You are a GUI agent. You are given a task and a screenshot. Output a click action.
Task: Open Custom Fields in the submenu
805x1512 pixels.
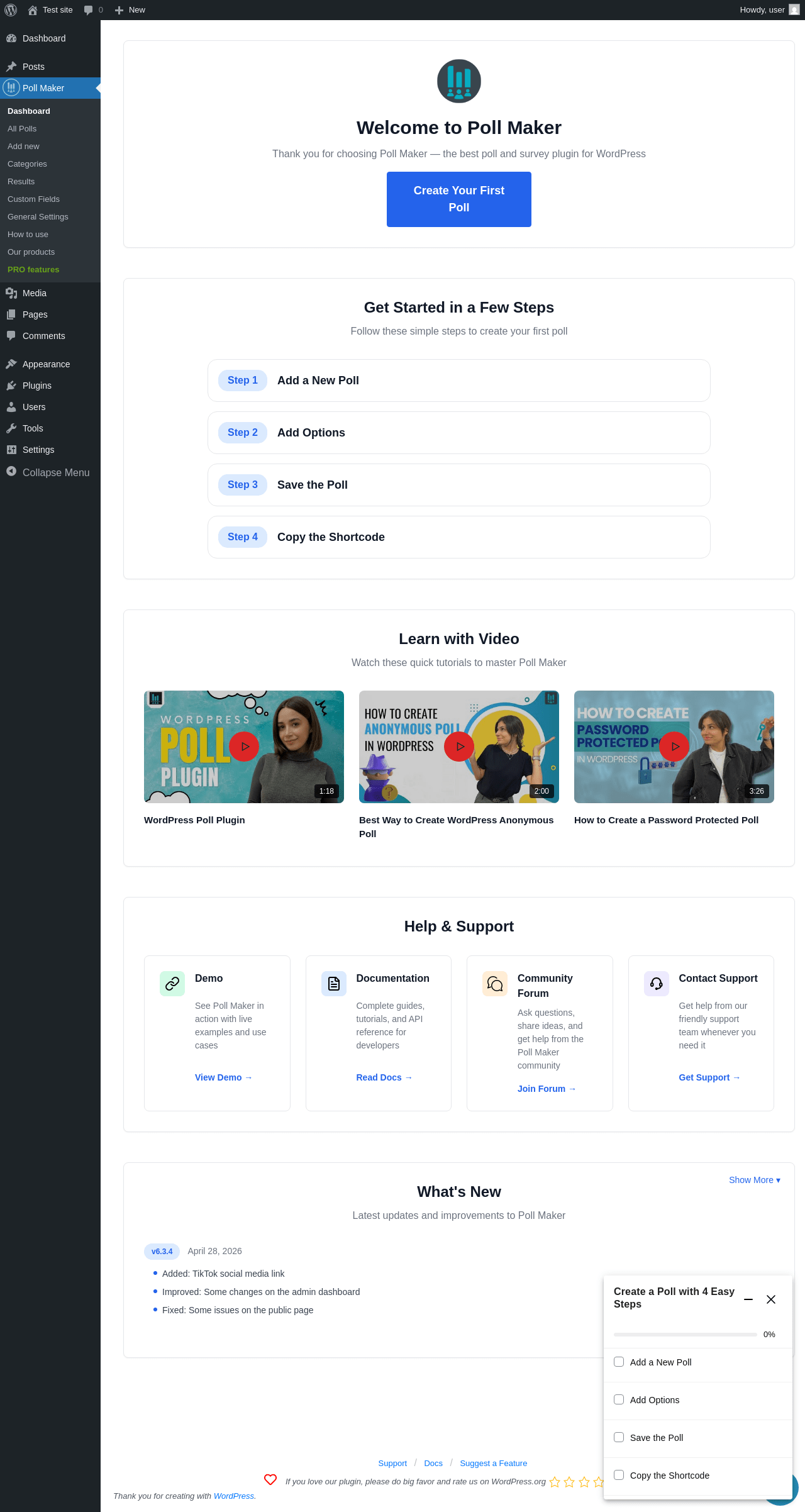point(34,199)
